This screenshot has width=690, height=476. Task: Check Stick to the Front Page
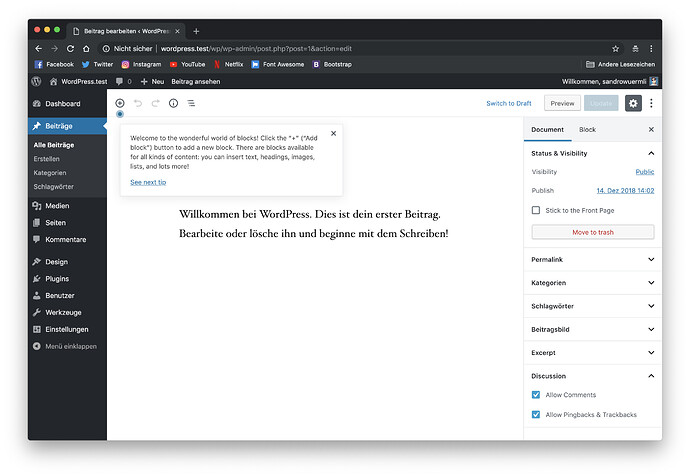pyautogui.click(x=536, y=210)
